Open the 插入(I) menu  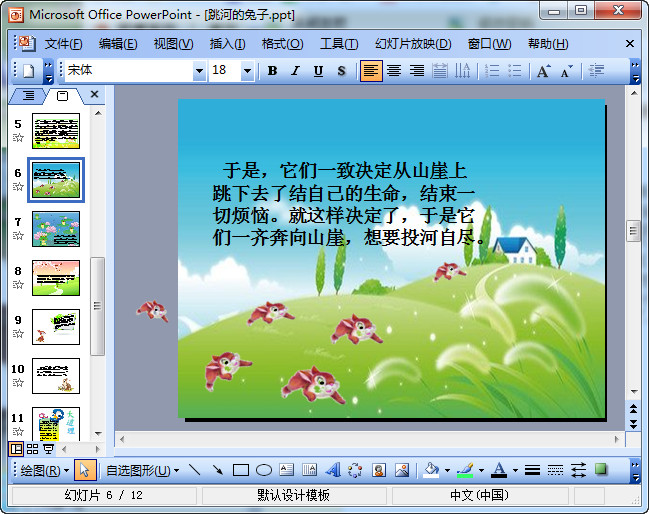click(227, 43)
